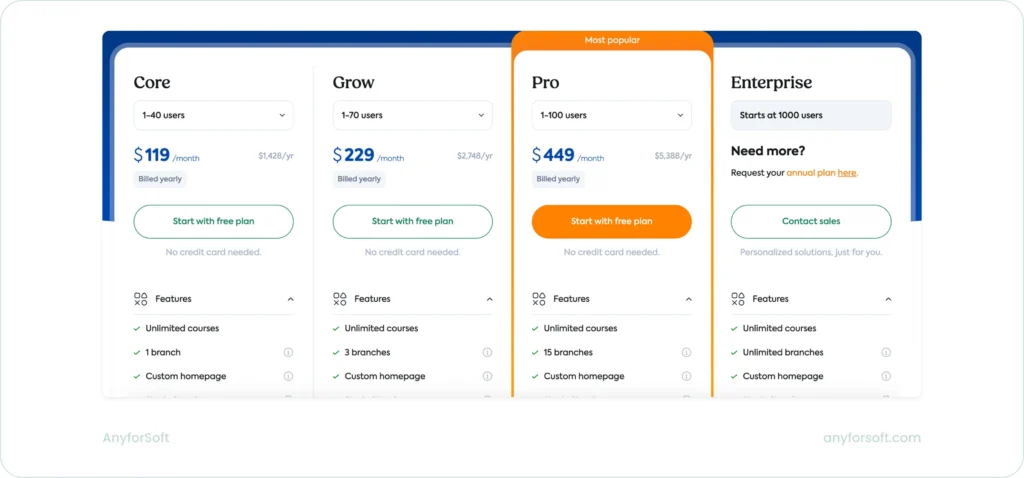This screenshot has width=1024, height=478.
Task: Collapse the Grow plan Features section
Action: click(489, 299)
